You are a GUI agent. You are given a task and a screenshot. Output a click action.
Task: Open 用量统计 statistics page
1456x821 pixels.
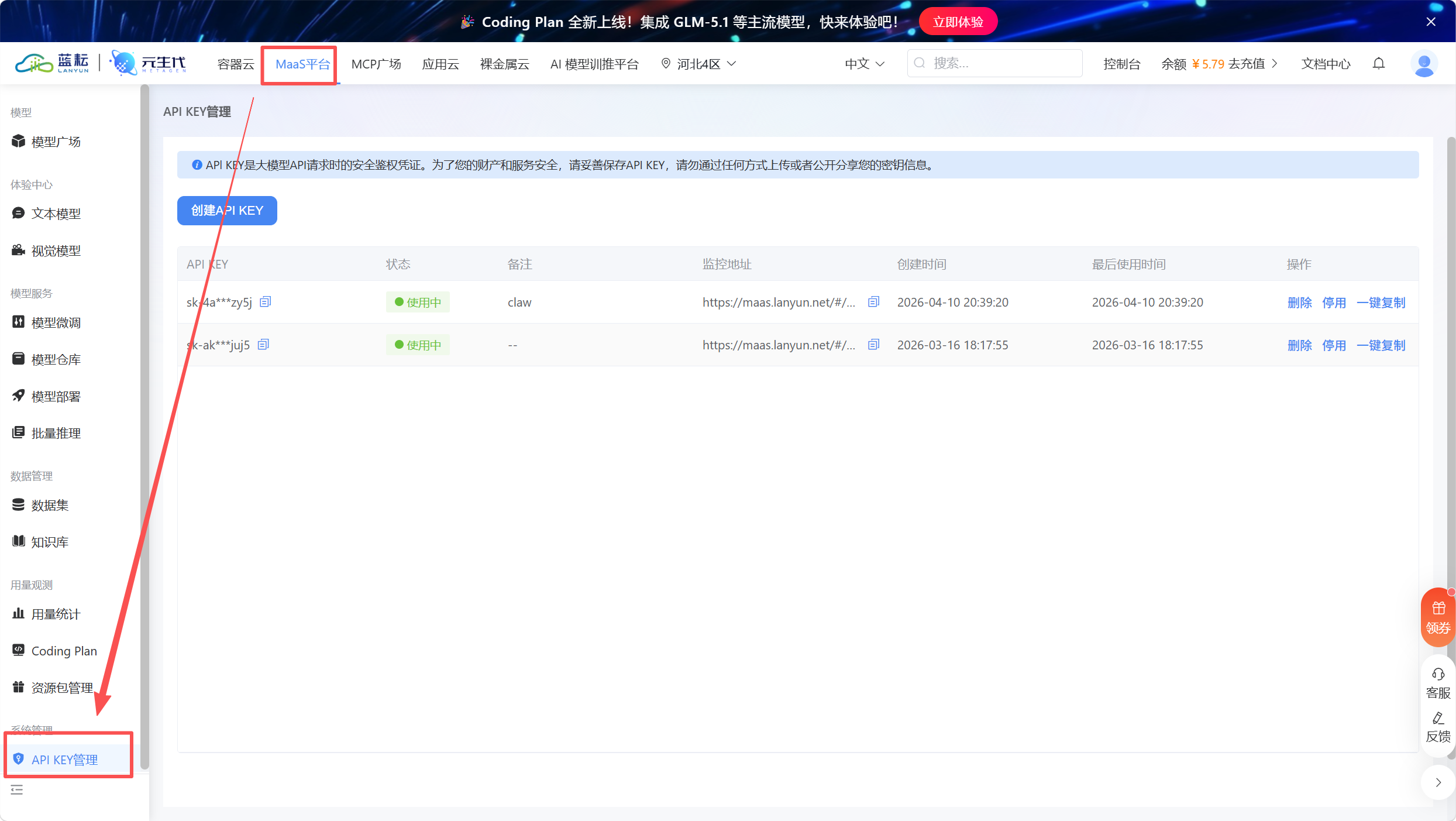point(54,614)
